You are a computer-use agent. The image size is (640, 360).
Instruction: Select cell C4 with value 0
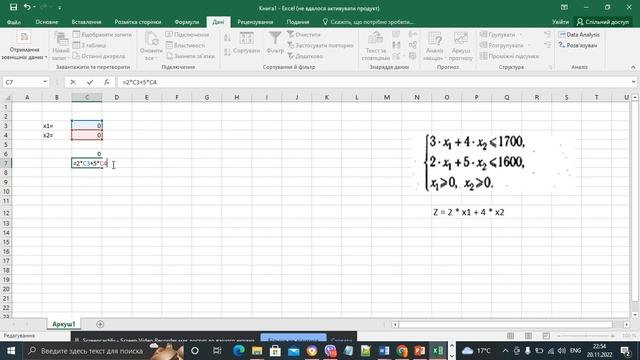click(x=87, y=135)
